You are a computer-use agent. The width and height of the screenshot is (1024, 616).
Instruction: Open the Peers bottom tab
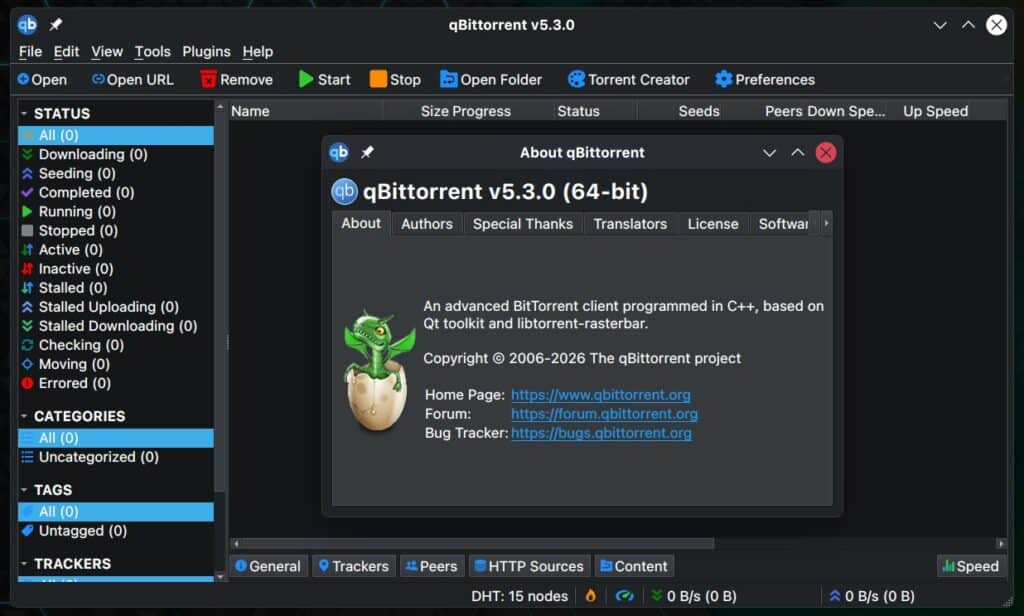431,566
